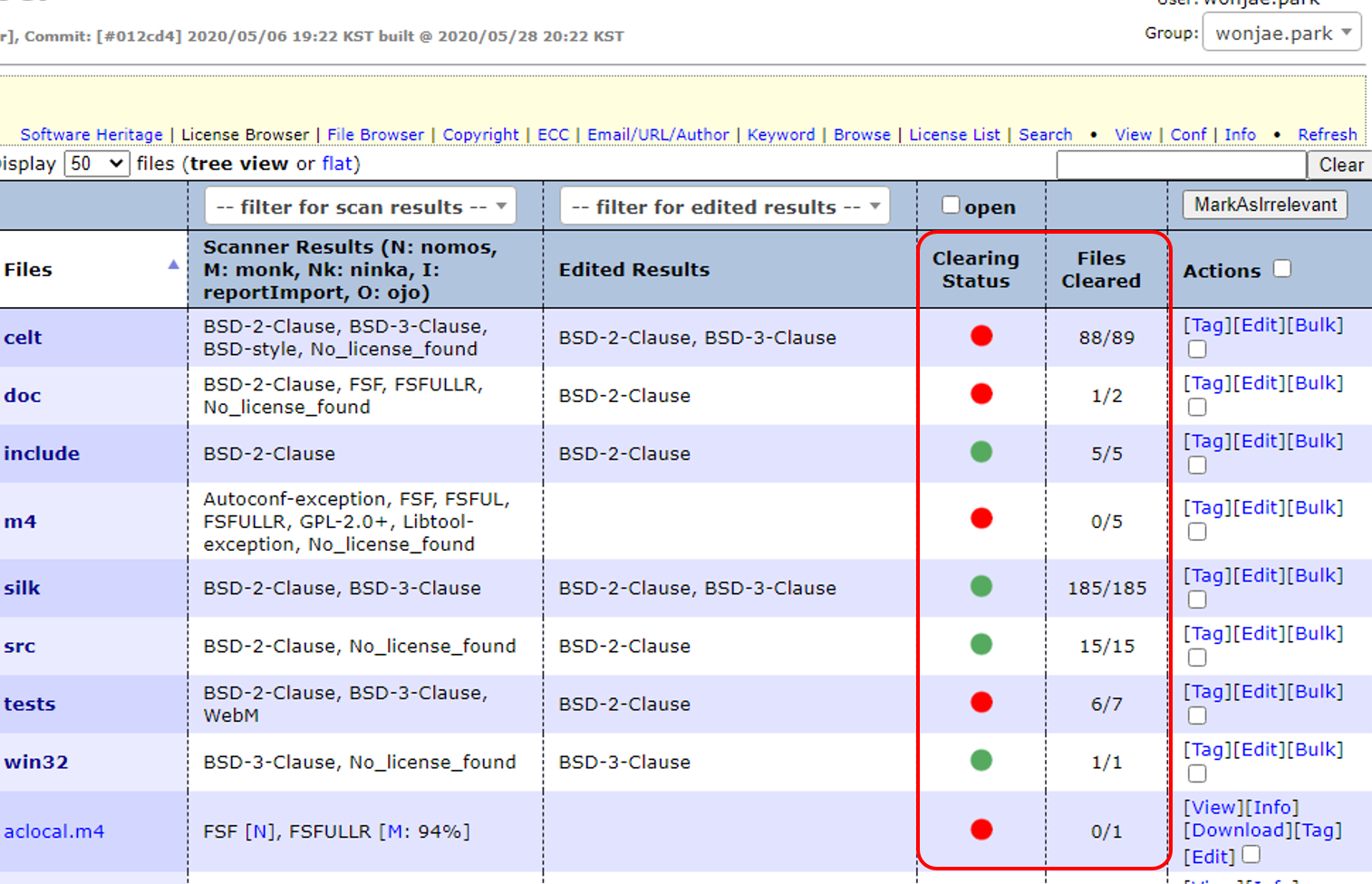
Task: Click [N] nomos link for aclocal.m4
Action: (260, 831)
